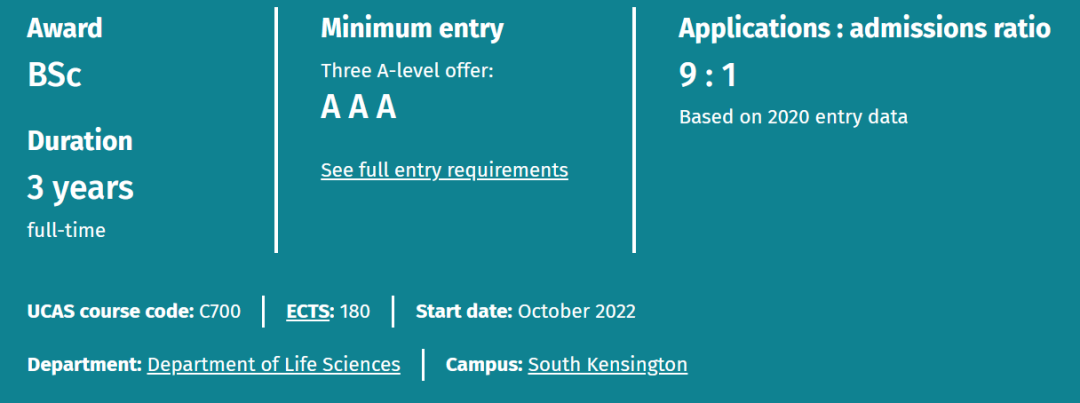Click the Based on 2020 entry data note
The image size is (1080, 403).
pos(793,117)
